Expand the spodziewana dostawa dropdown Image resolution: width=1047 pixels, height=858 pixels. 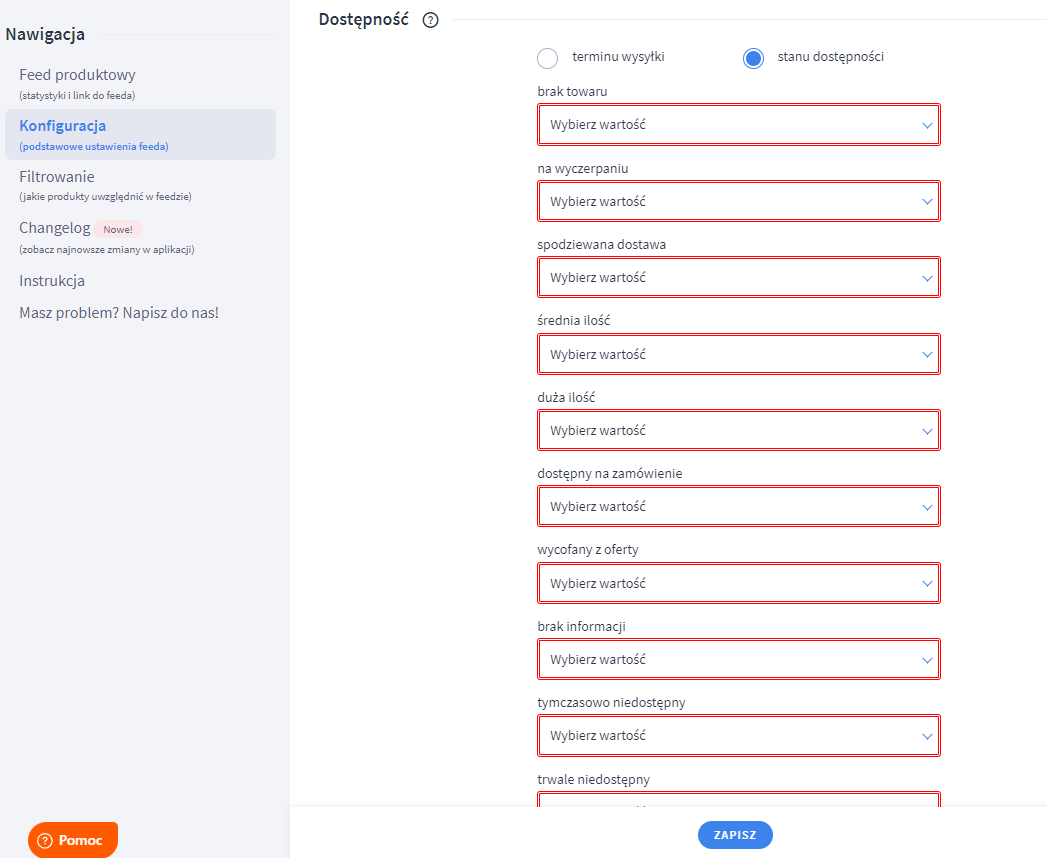coord(738,278)
